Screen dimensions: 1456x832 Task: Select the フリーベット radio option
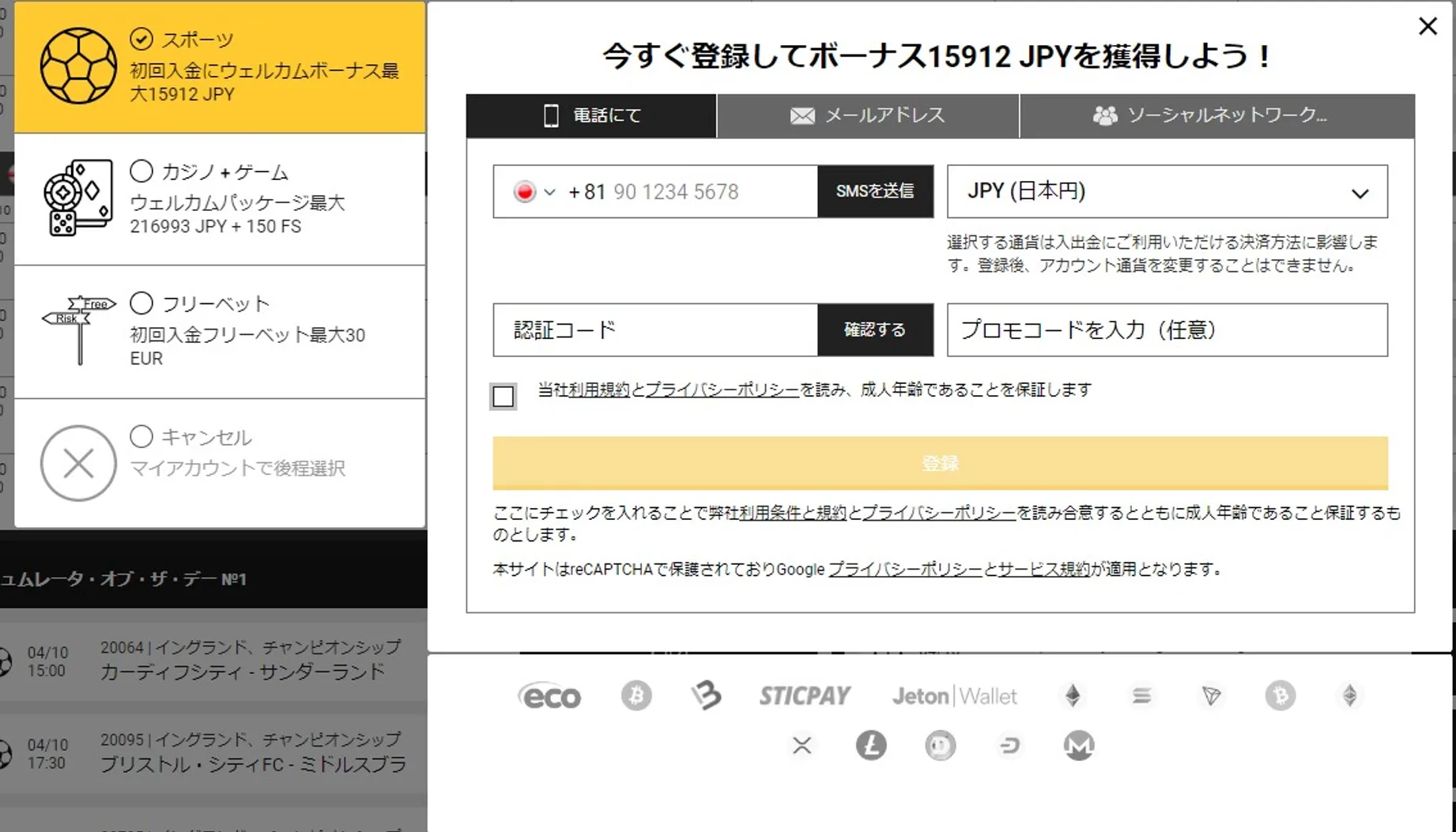(141, 303)
